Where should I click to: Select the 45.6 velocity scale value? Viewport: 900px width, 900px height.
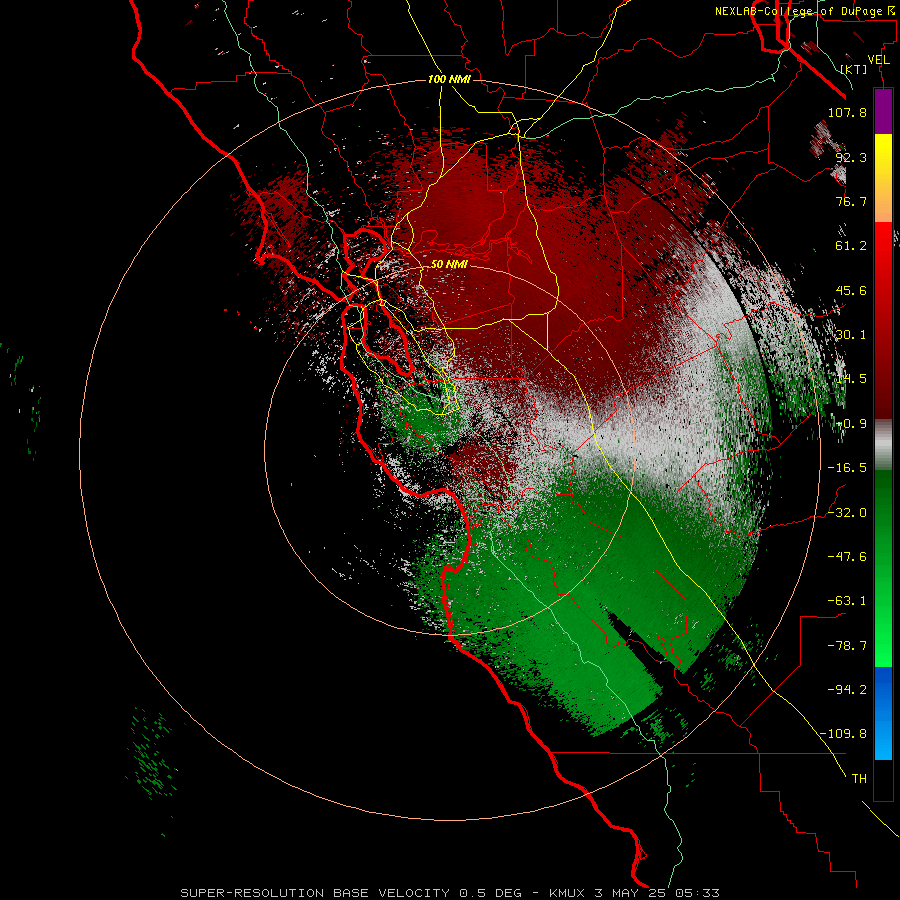point(851,290)
